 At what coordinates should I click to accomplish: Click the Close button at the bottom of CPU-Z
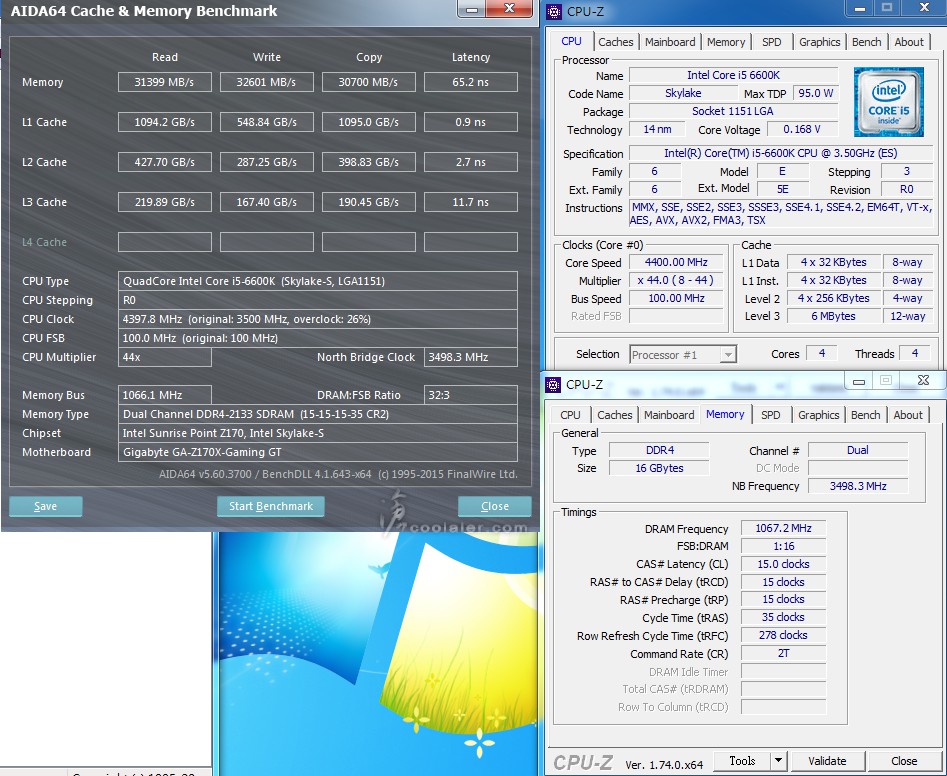pos(904,761)
